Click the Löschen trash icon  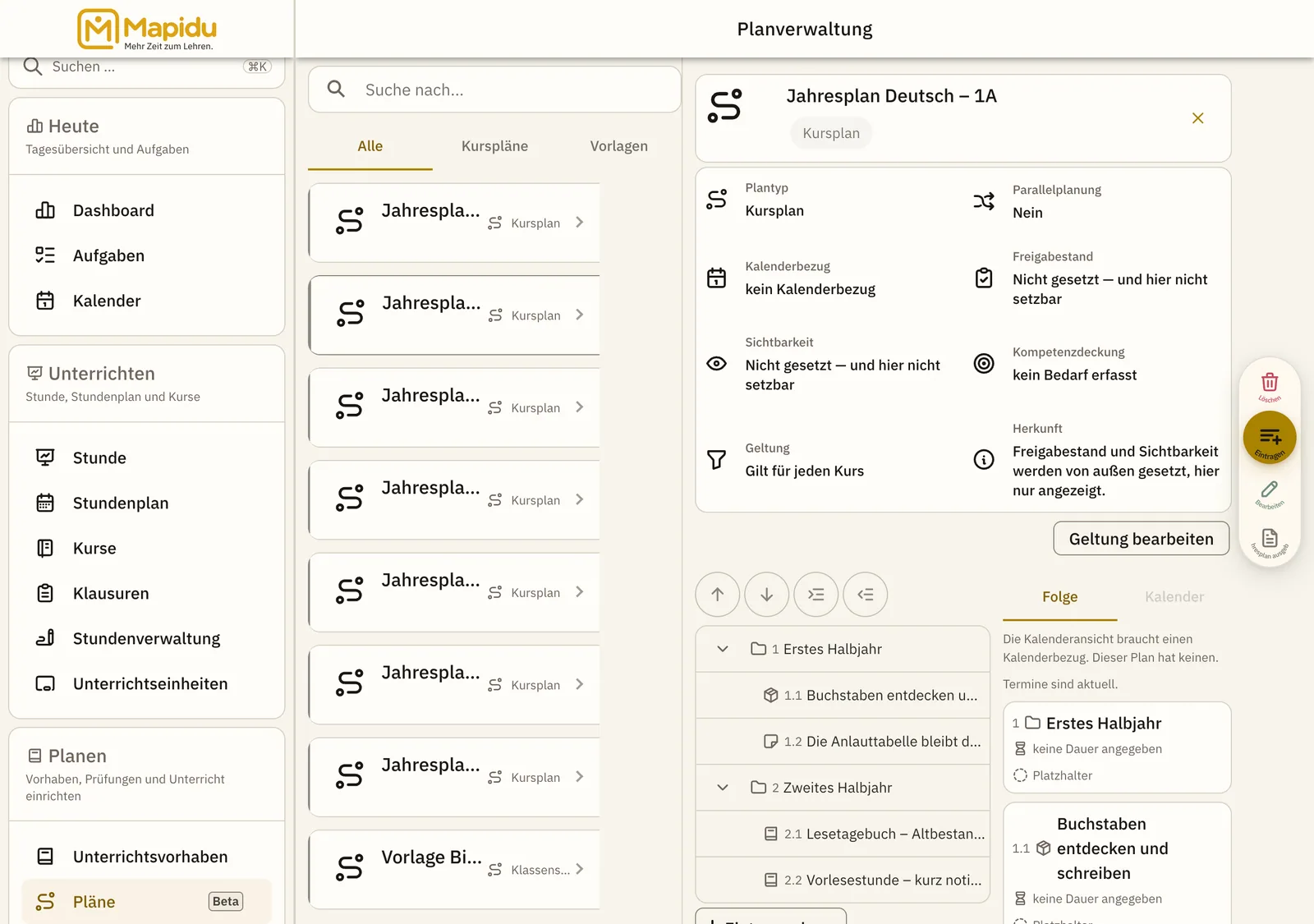point(1270,383)
